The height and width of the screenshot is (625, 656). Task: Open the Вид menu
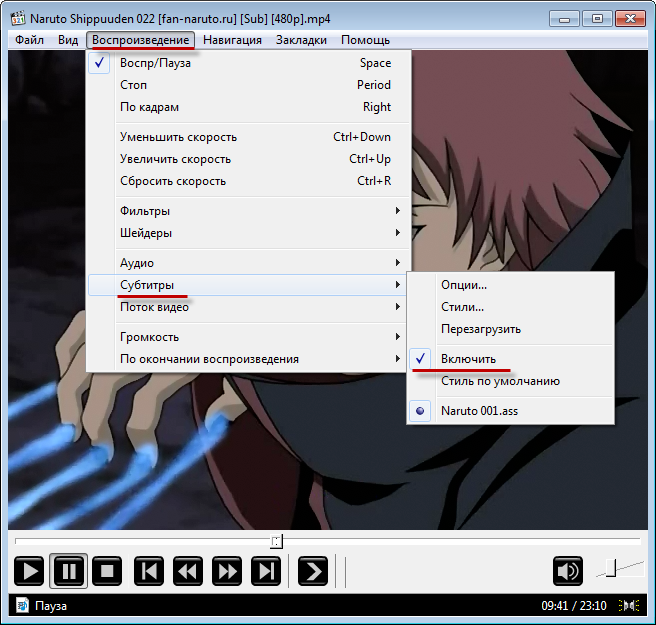pyautogui.click(x=68, y=40)
